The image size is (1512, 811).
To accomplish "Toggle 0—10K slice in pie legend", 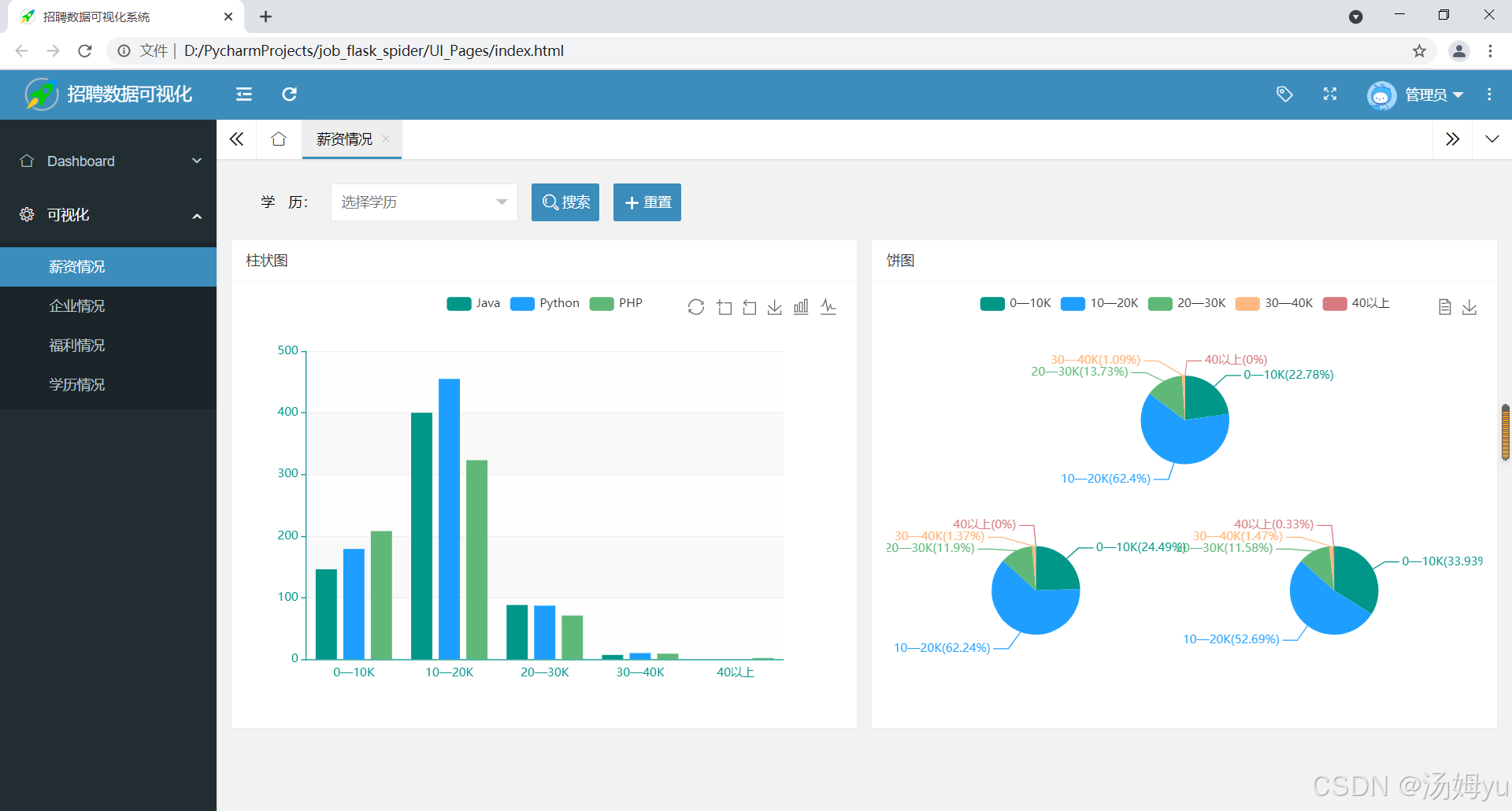I will tap(1016, 303).
